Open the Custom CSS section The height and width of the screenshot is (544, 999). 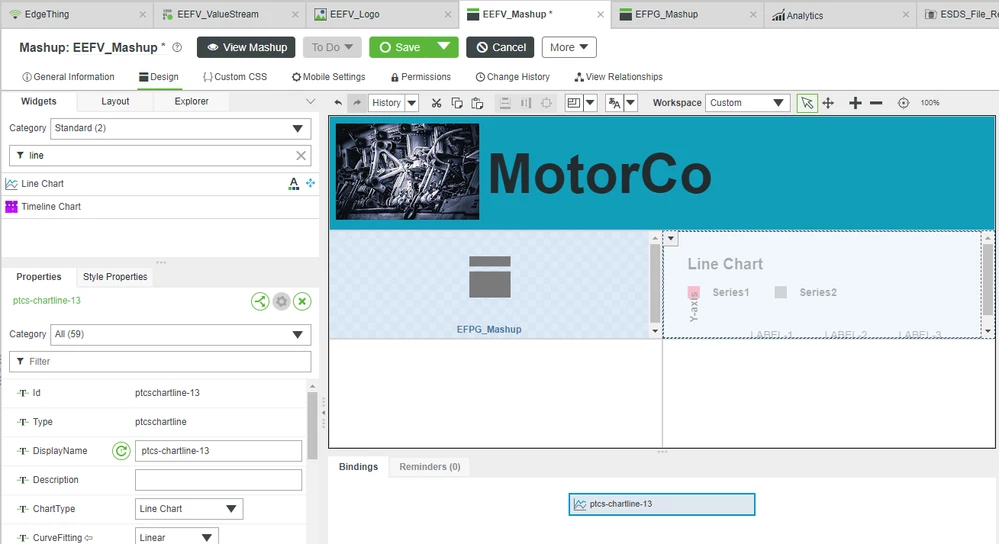pyautogui.click(x=234, y=76)
